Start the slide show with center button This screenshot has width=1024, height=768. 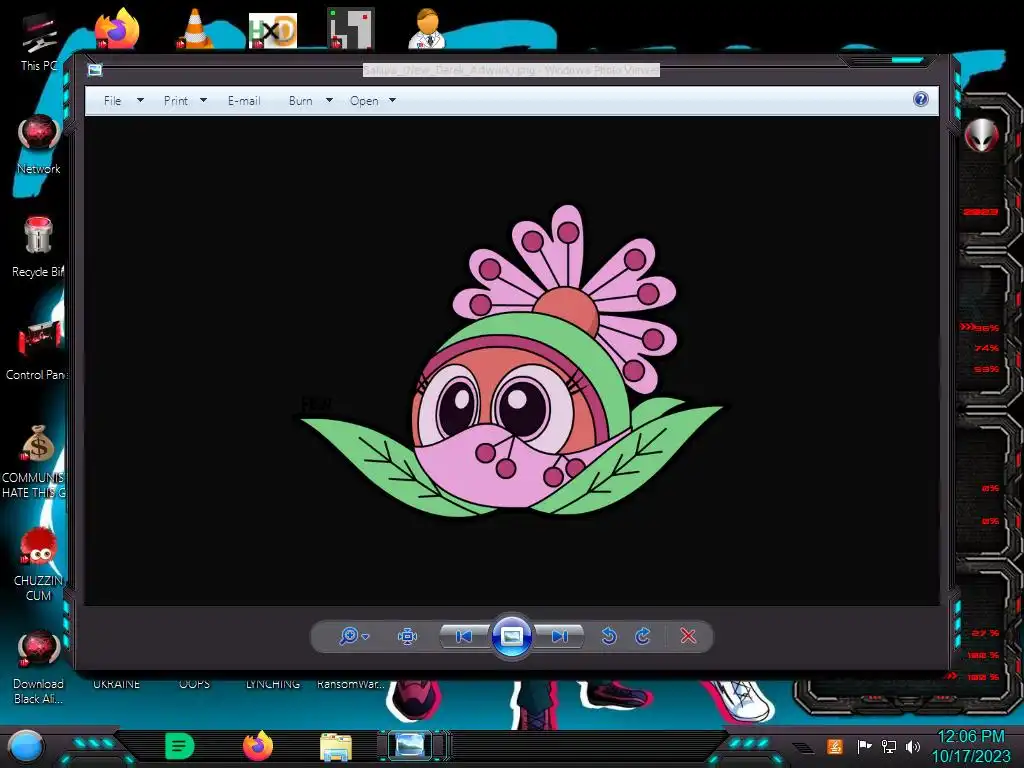pos(511,636)
